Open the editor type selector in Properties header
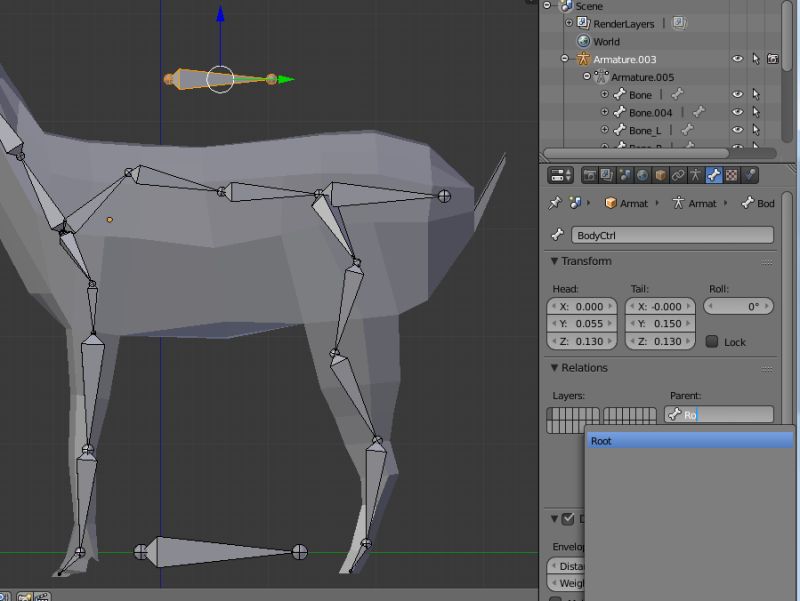 click(x=558, y=174)
